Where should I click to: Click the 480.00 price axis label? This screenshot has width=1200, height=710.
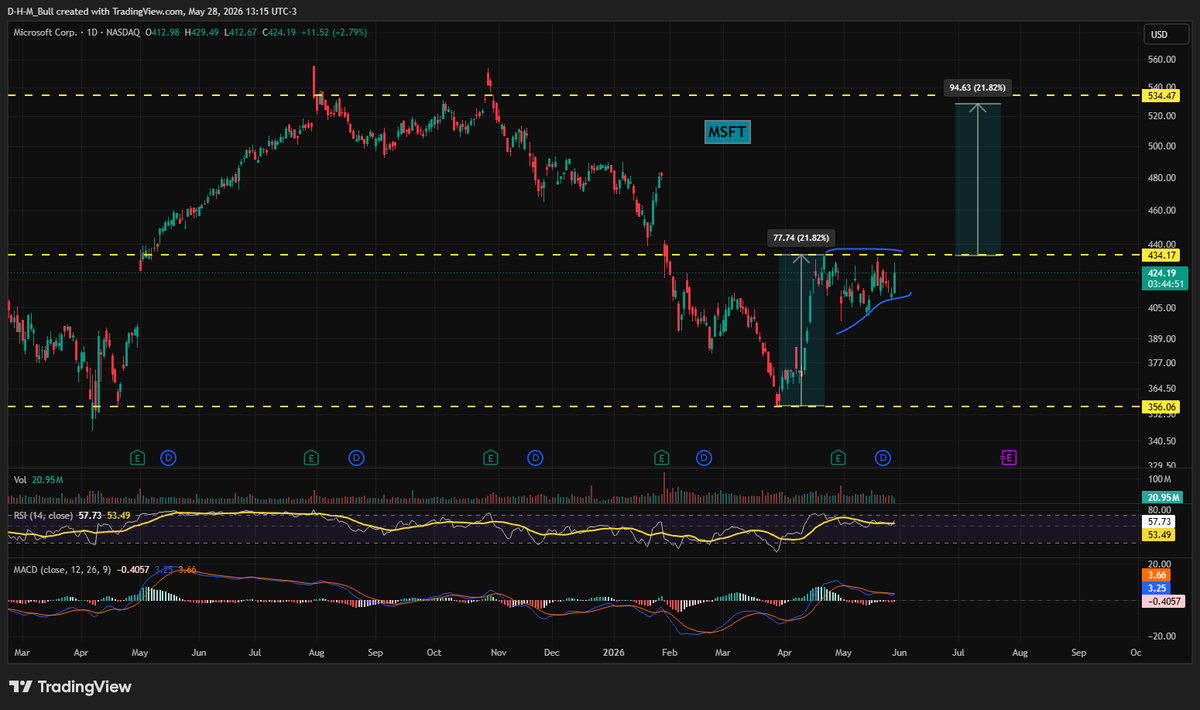(1161, 178)
